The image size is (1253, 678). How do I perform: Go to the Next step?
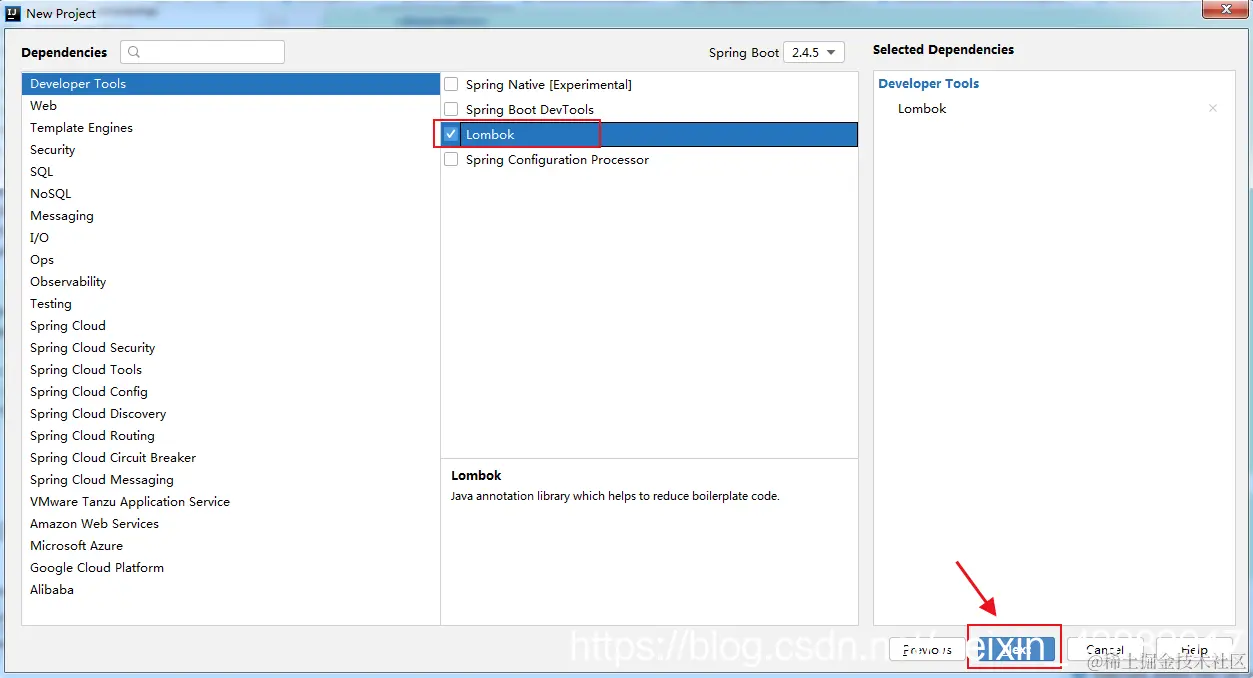coord(1016,650)
